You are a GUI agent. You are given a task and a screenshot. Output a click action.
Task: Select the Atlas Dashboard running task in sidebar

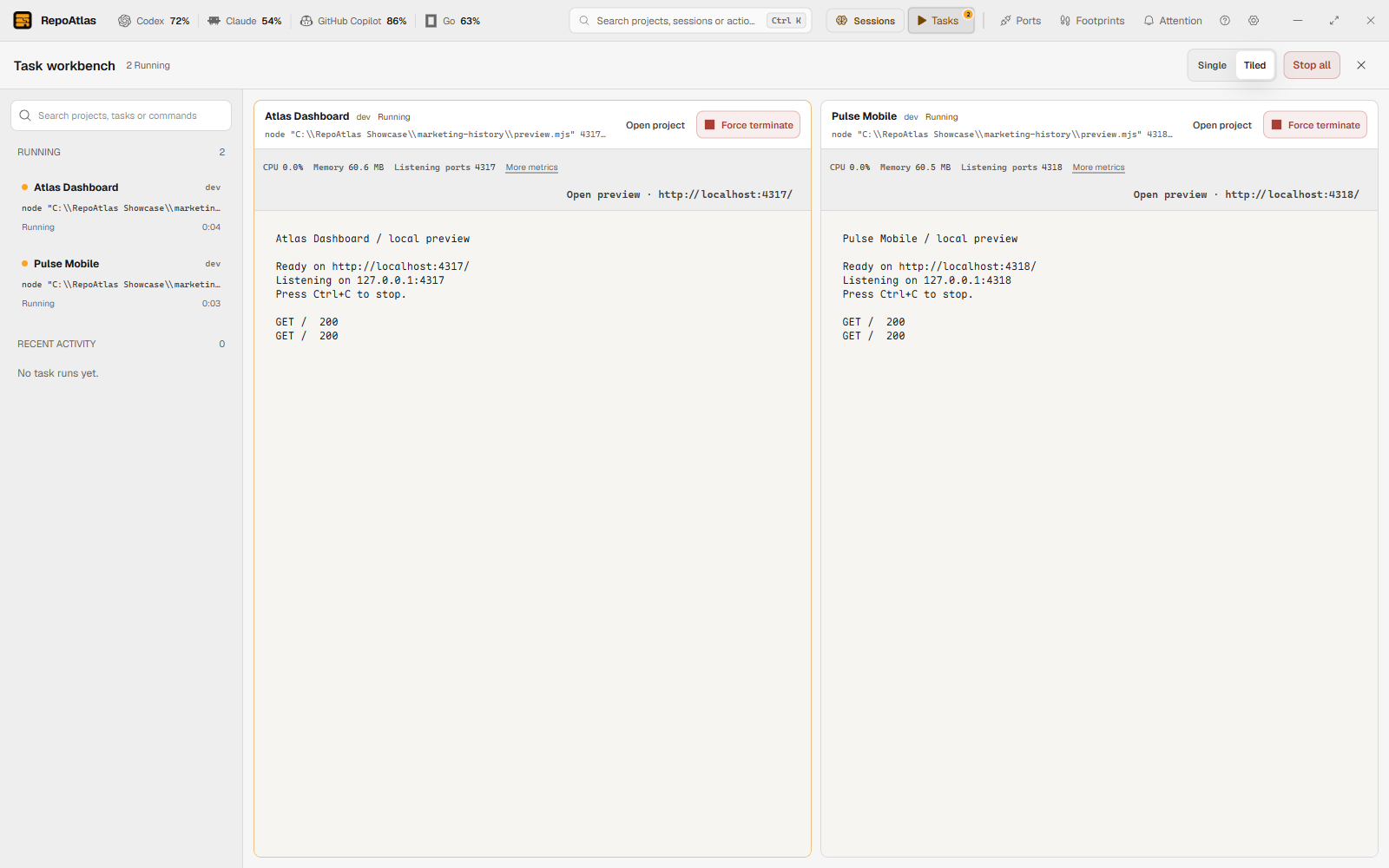tap(121, 207)
